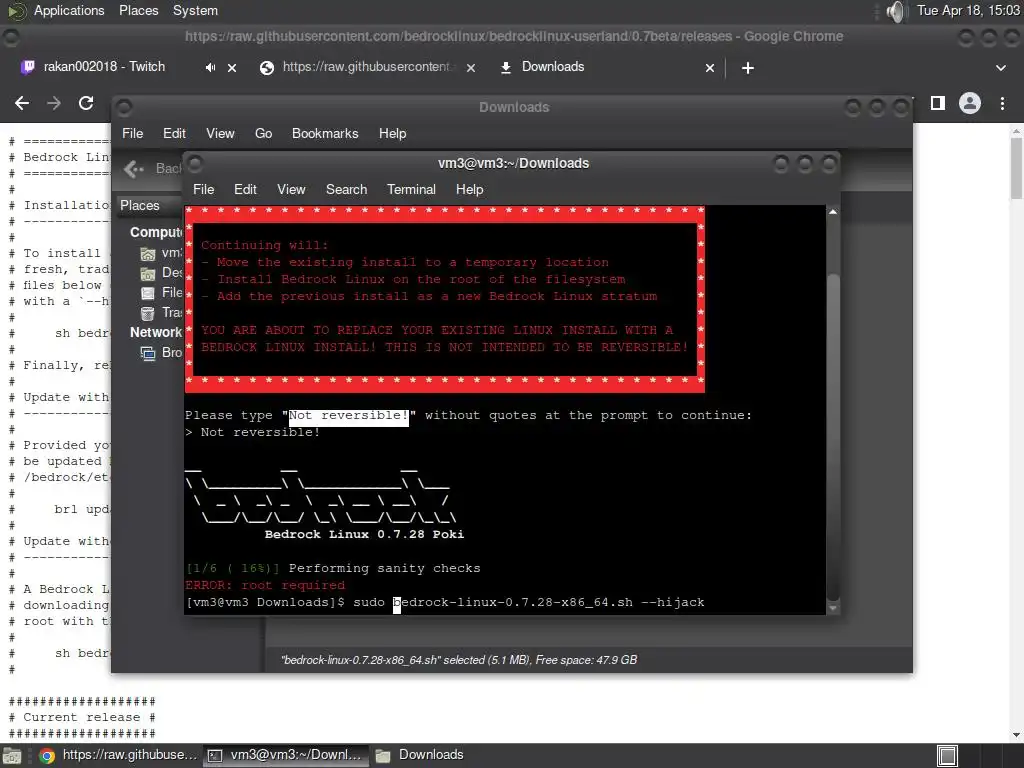Click highlighted "Not reversible!" text in terminal

[x=349, y=416]
